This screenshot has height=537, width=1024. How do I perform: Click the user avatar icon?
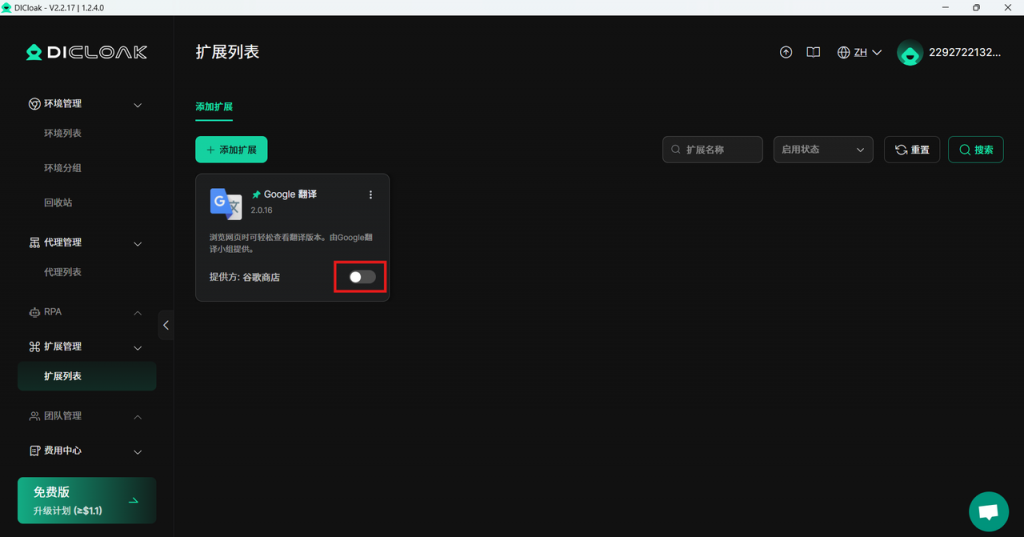[x=909, y=53]
